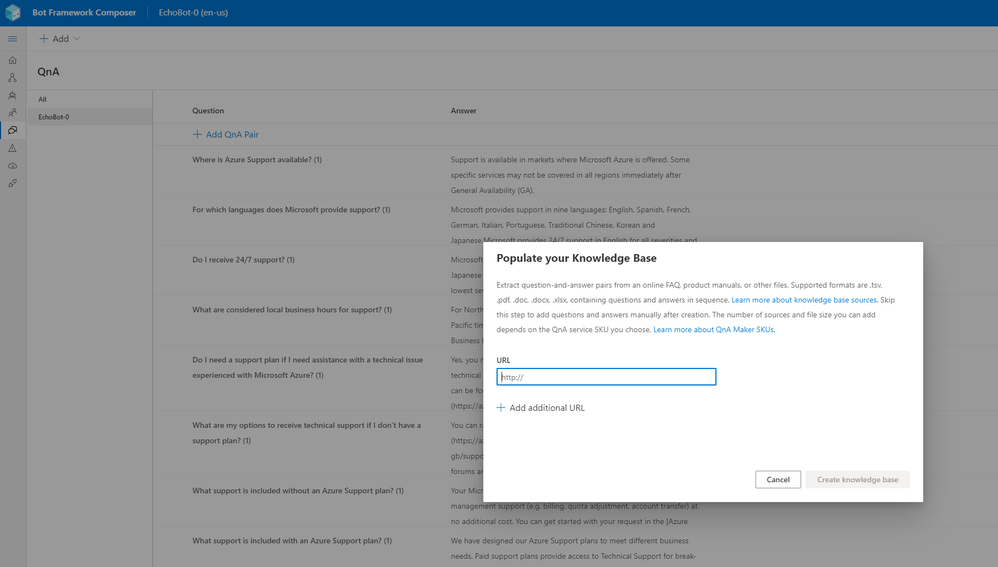Click the Cancel button in dialog
This screenshot has width=998, height=567.
coord(778,480)
